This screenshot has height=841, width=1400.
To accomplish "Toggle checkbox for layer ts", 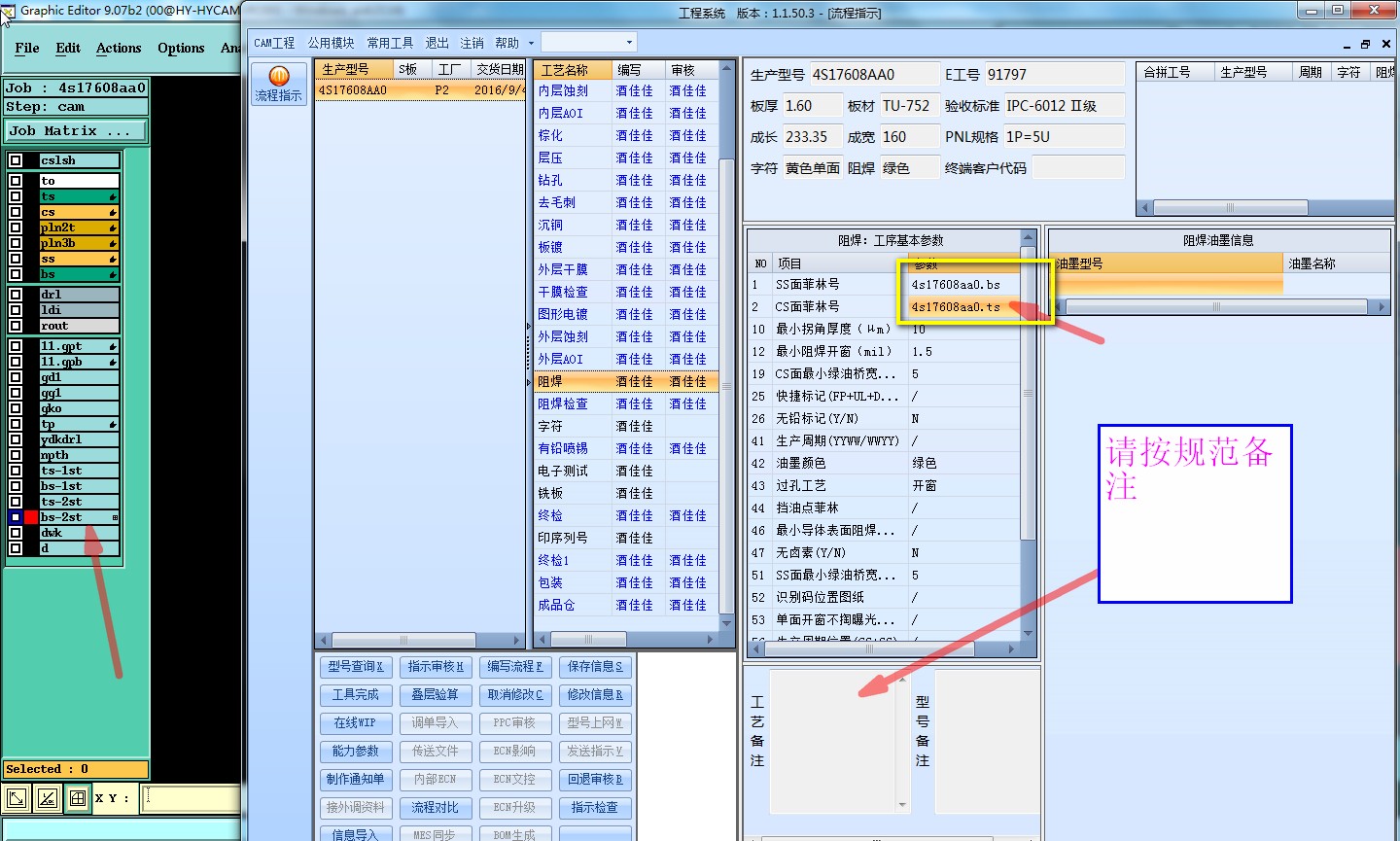I will (16, 196).
